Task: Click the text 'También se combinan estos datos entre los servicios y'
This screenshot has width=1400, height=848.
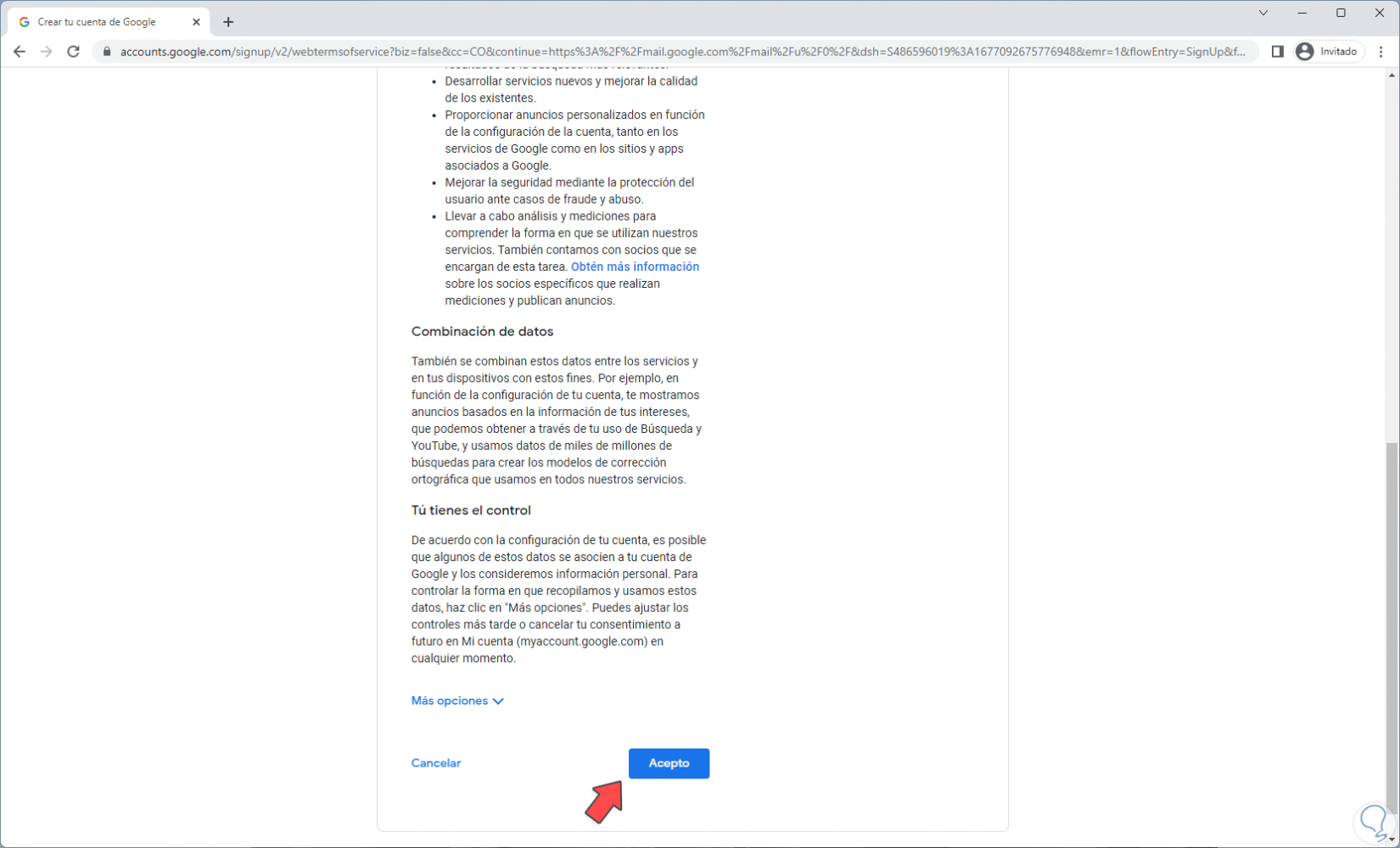Action: (555, 362)
